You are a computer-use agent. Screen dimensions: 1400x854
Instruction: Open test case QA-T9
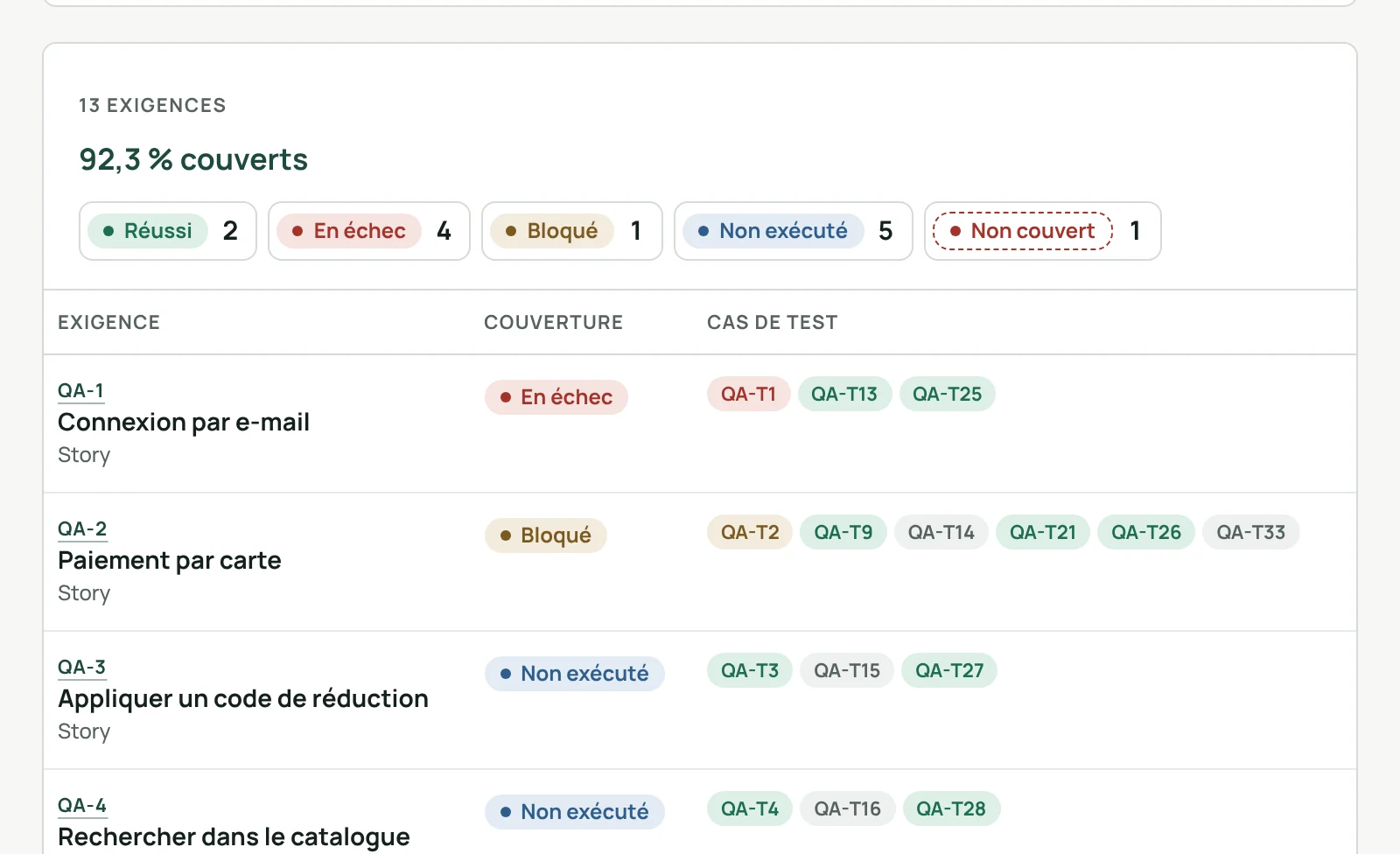click(x=843, y=532)
